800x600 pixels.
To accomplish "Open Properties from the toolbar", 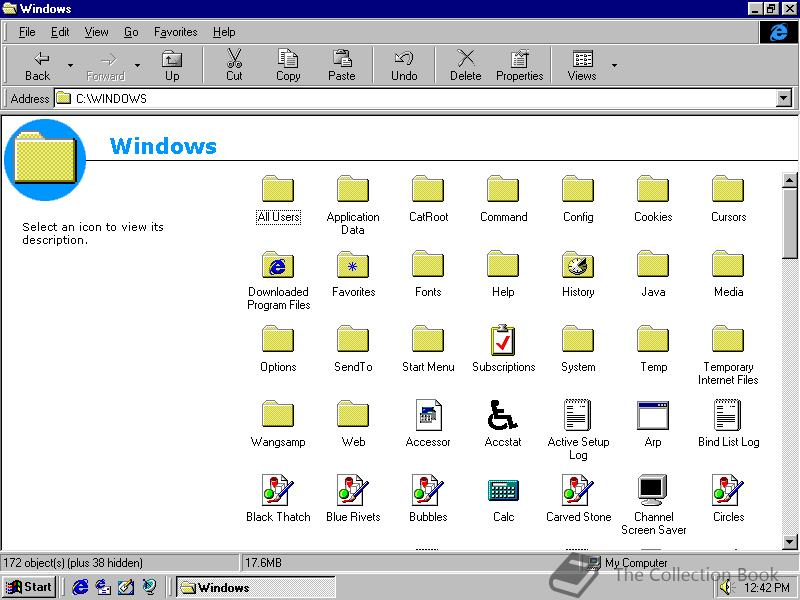I will tap(519, 66).
